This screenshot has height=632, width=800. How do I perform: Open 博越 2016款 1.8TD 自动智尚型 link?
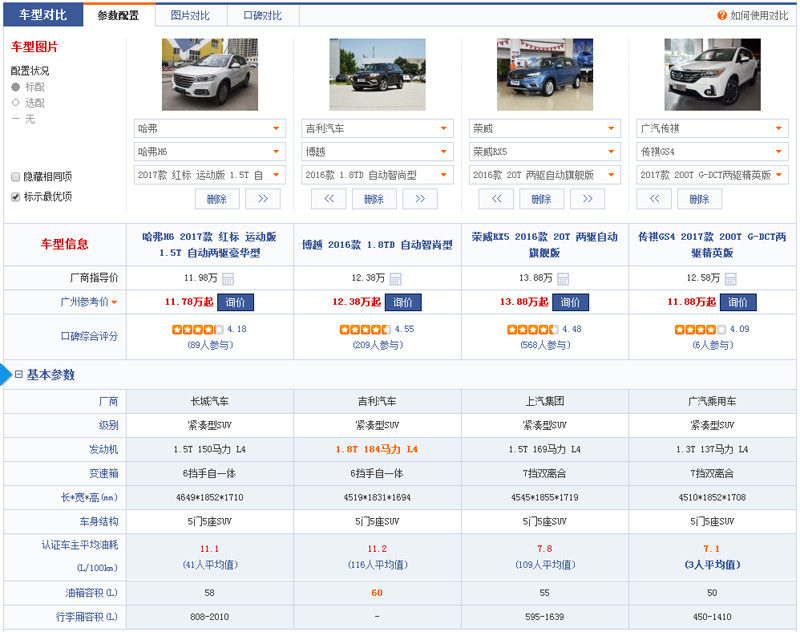pyautogui.click(x=377, y=245)
